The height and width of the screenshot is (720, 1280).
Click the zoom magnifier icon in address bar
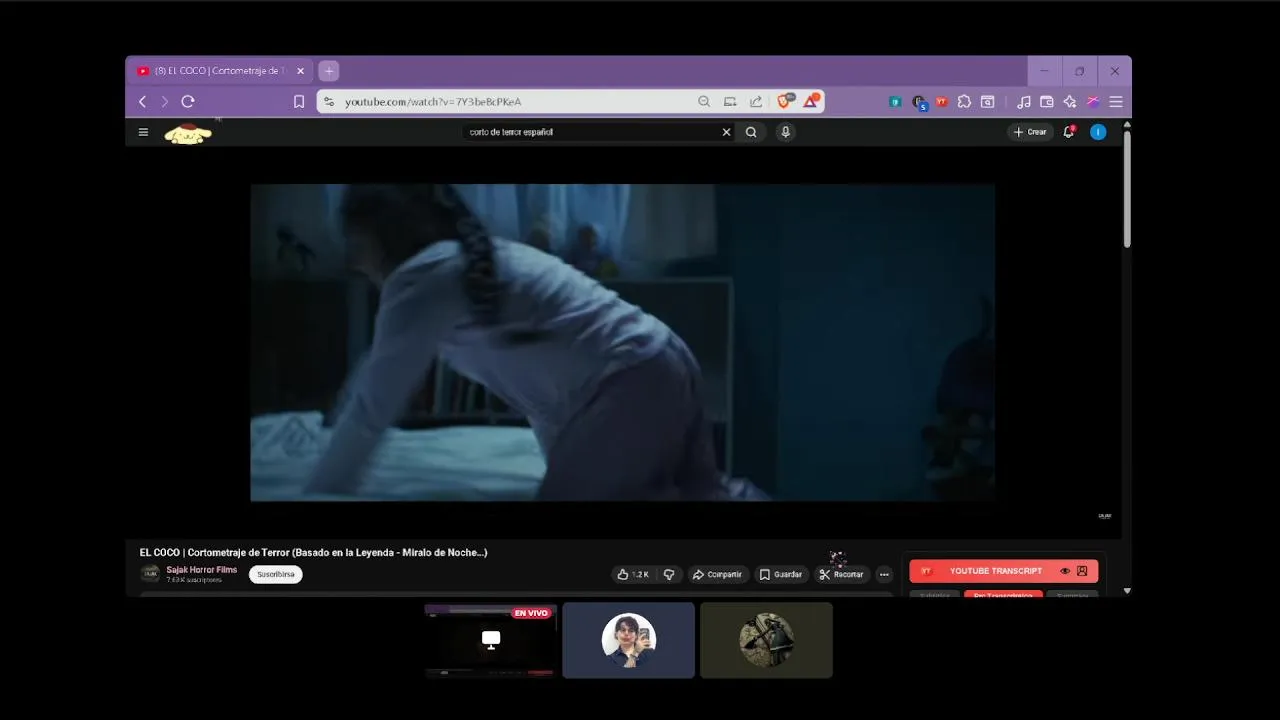704,101
